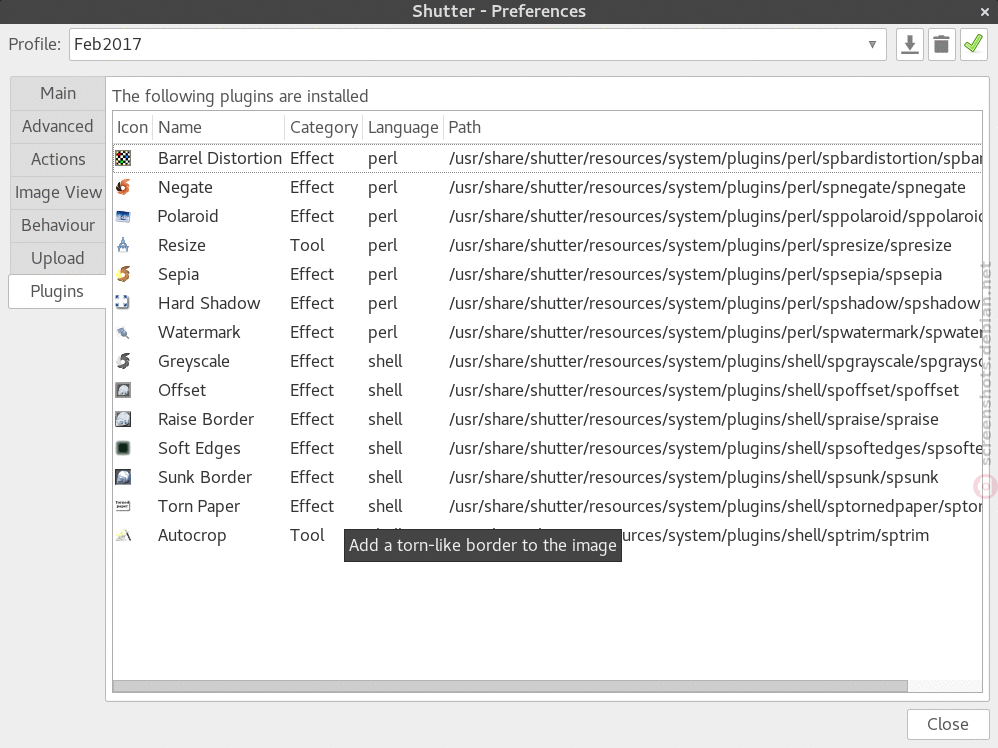Click the Negate plugin icon
This screenshot has height=748, width=998.
click(x=123, y=187)
